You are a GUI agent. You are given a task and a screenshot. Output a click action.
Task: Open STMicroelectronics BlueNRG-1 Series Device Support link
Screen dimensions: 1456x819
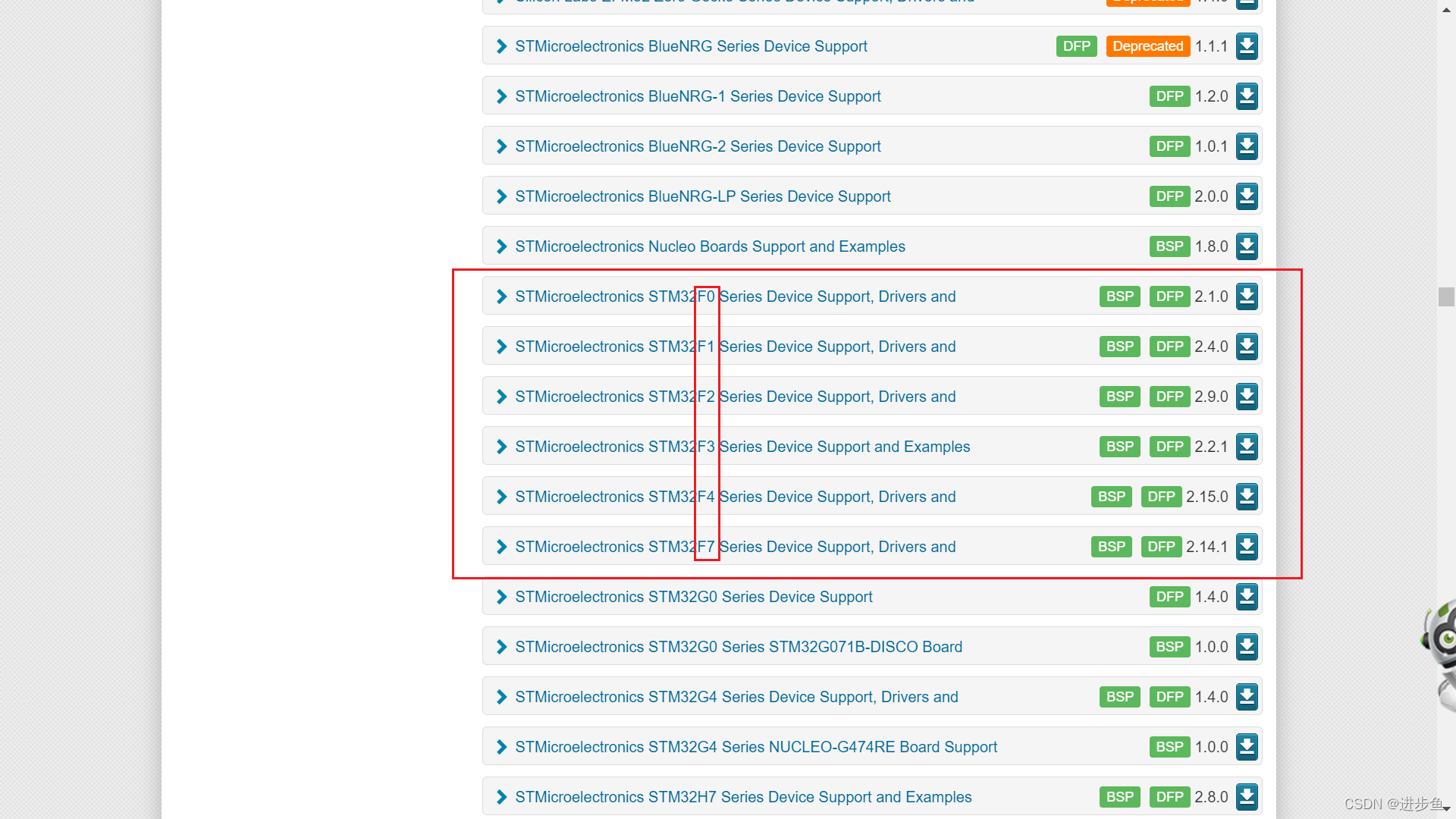[x=698, y=96]
